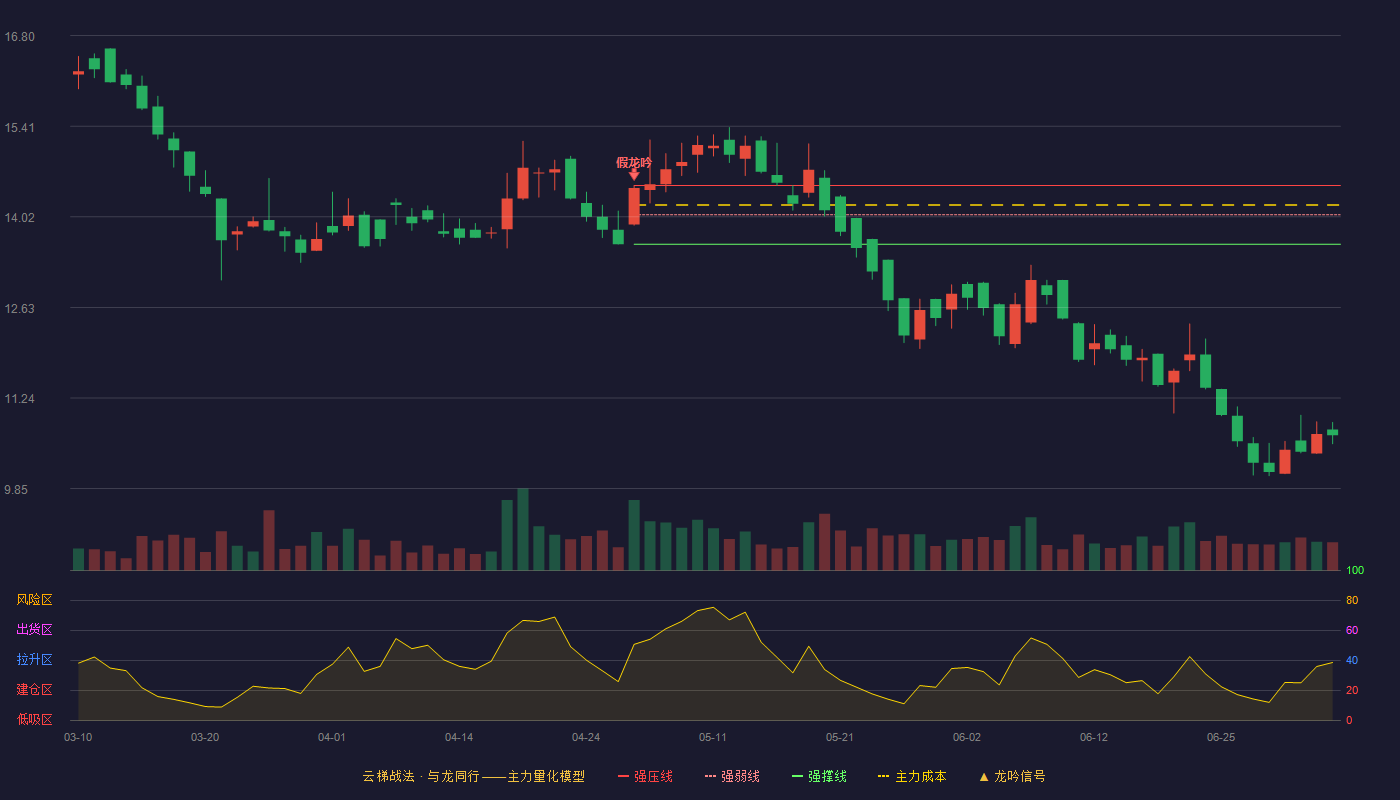Click the tallest green volume bar

click(523, 529)
